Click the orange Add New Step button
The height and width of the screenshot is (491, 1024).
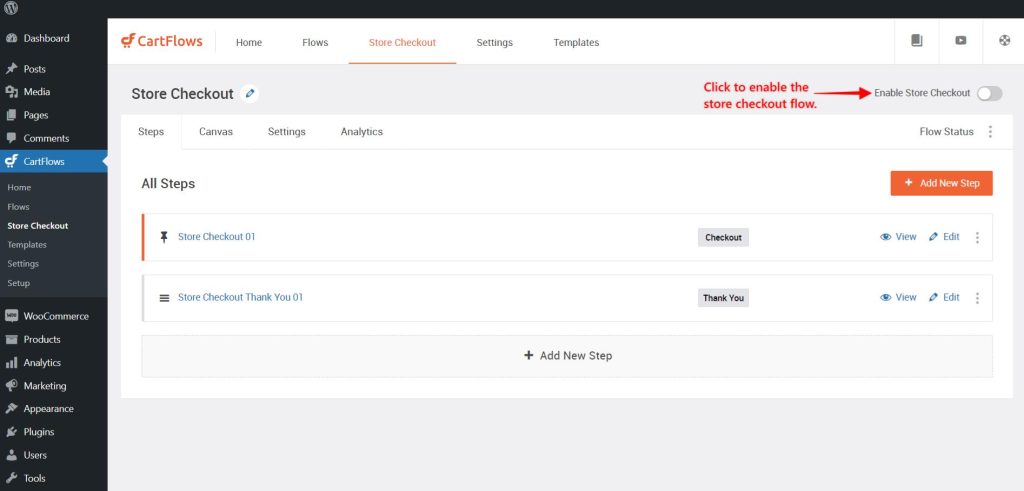[941, 183]
